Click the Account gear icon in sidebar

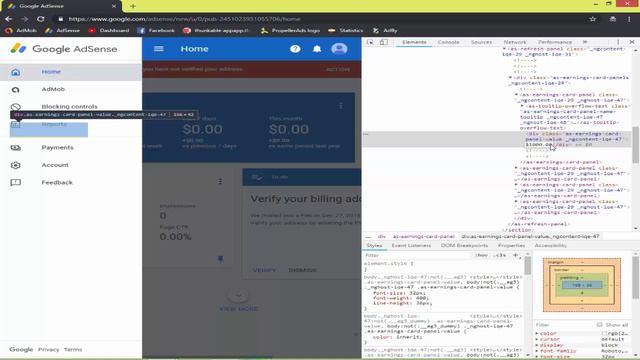coord(16,165)
